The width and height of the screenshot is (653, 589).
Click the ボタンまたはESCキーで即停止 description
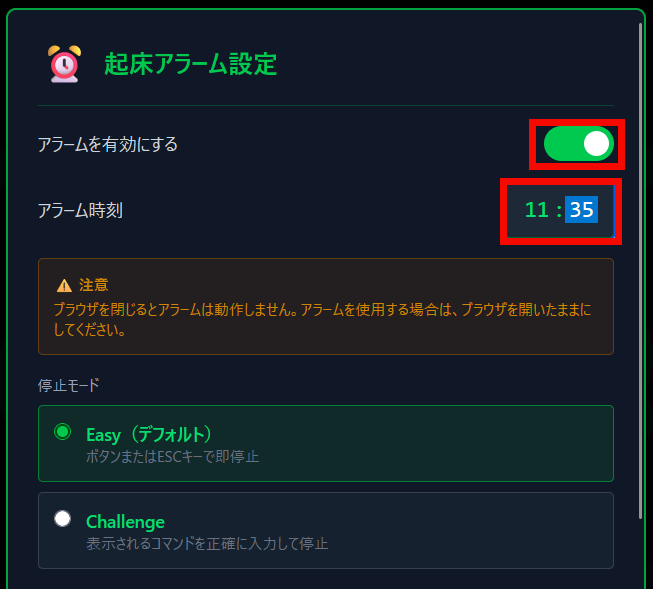pos(172,457)
